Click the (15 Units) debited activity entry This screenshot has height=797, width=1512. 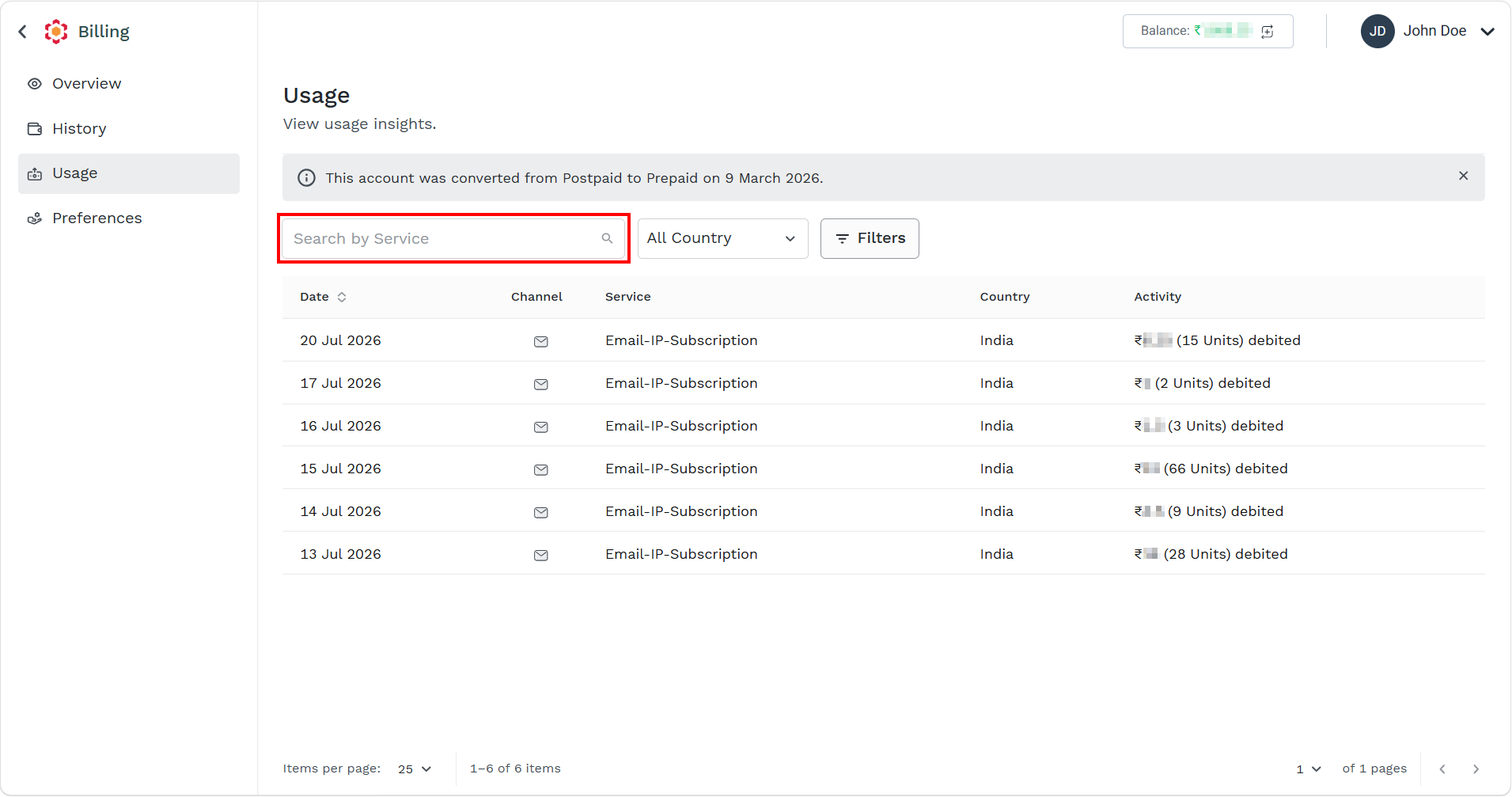point(1218,340)
